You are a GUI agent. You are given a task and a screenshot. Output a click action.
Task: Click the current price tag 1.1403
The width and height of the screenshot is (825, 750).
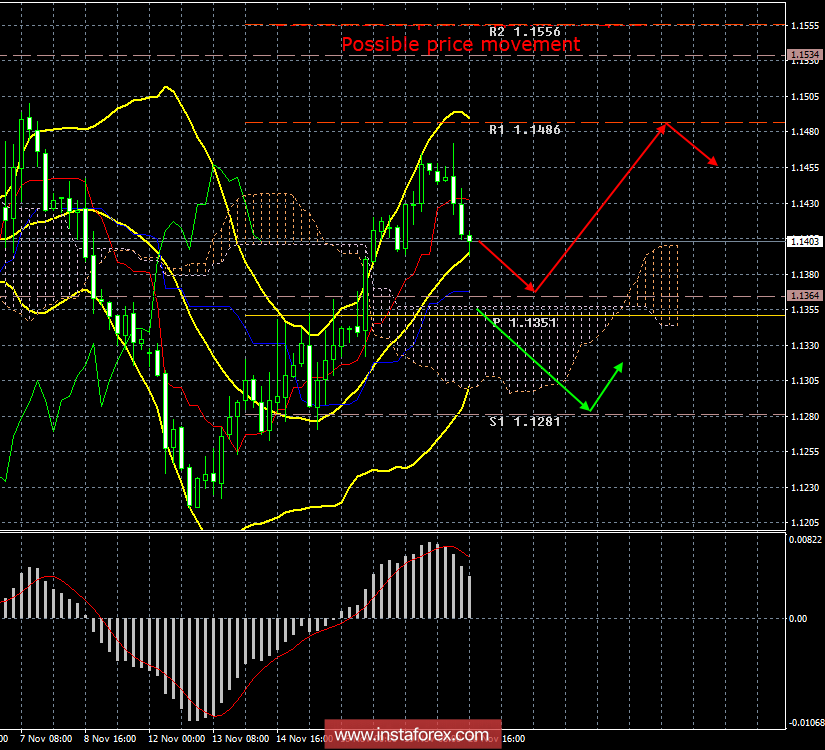(x=804, y=241)
